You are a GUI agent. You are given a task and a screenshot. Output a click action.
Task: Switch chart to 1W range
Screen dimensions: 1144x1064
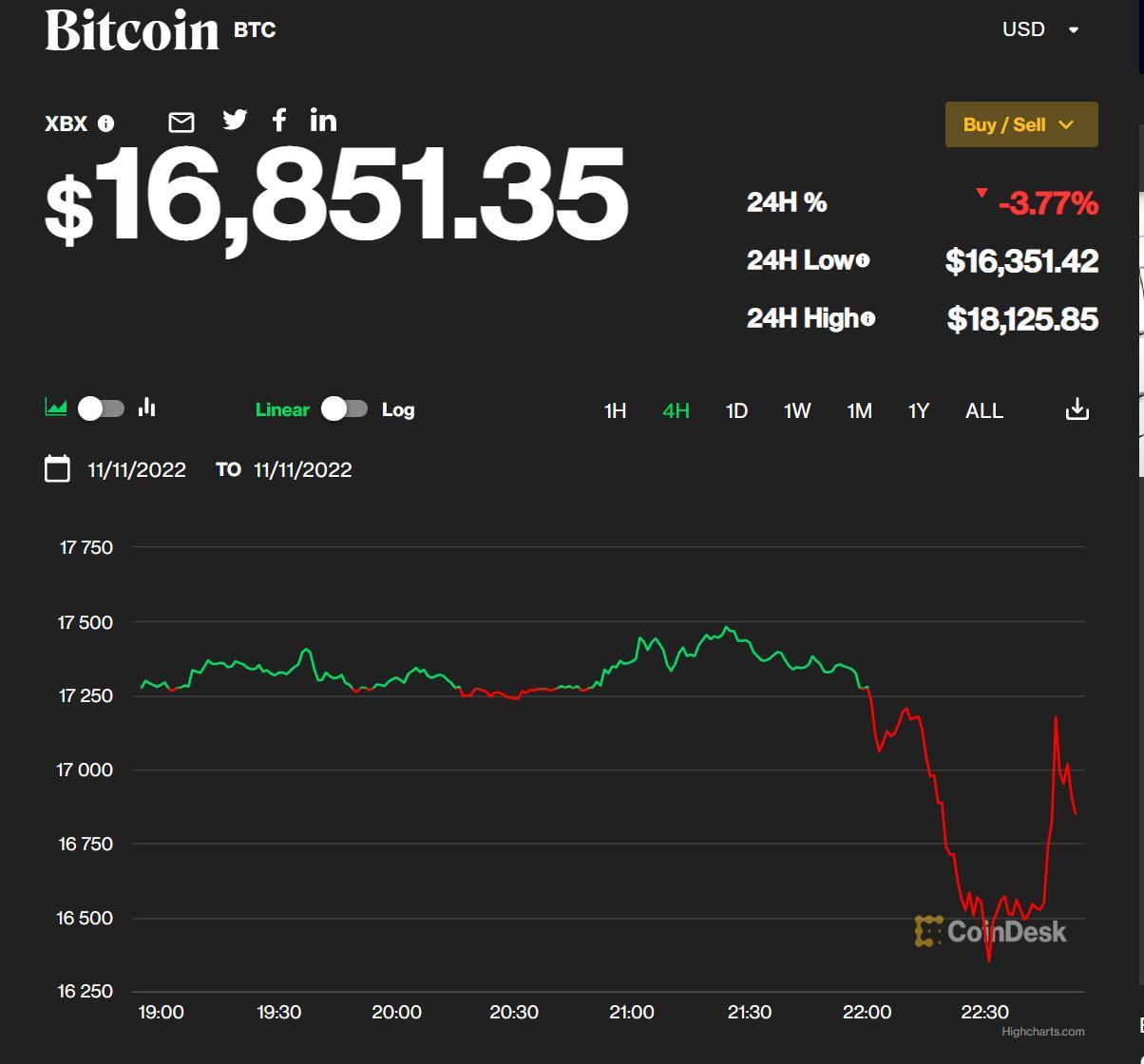tap(797, 410)
